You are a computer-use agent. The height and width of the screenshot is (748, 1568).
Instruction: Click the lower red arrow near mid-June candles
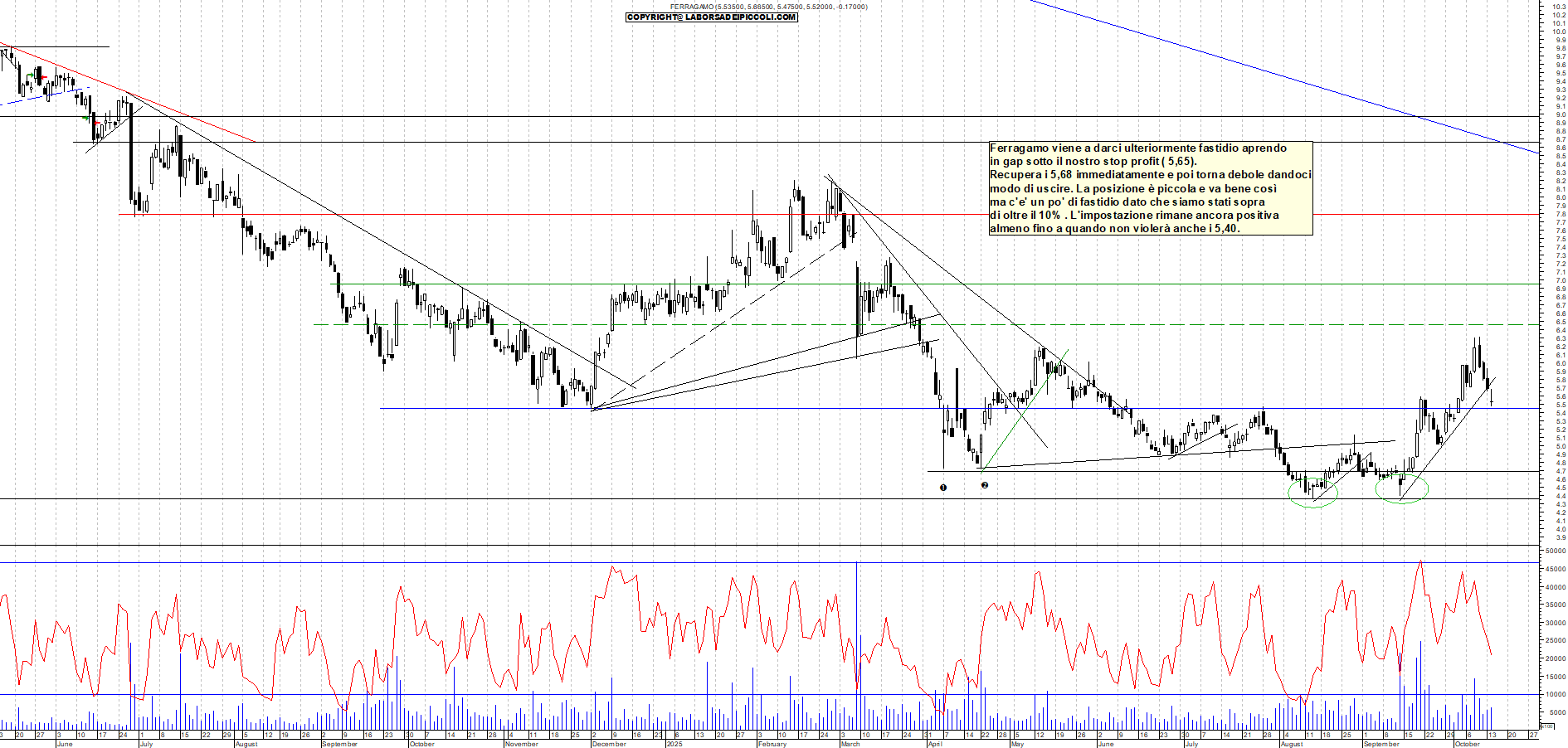coord(97,123)
